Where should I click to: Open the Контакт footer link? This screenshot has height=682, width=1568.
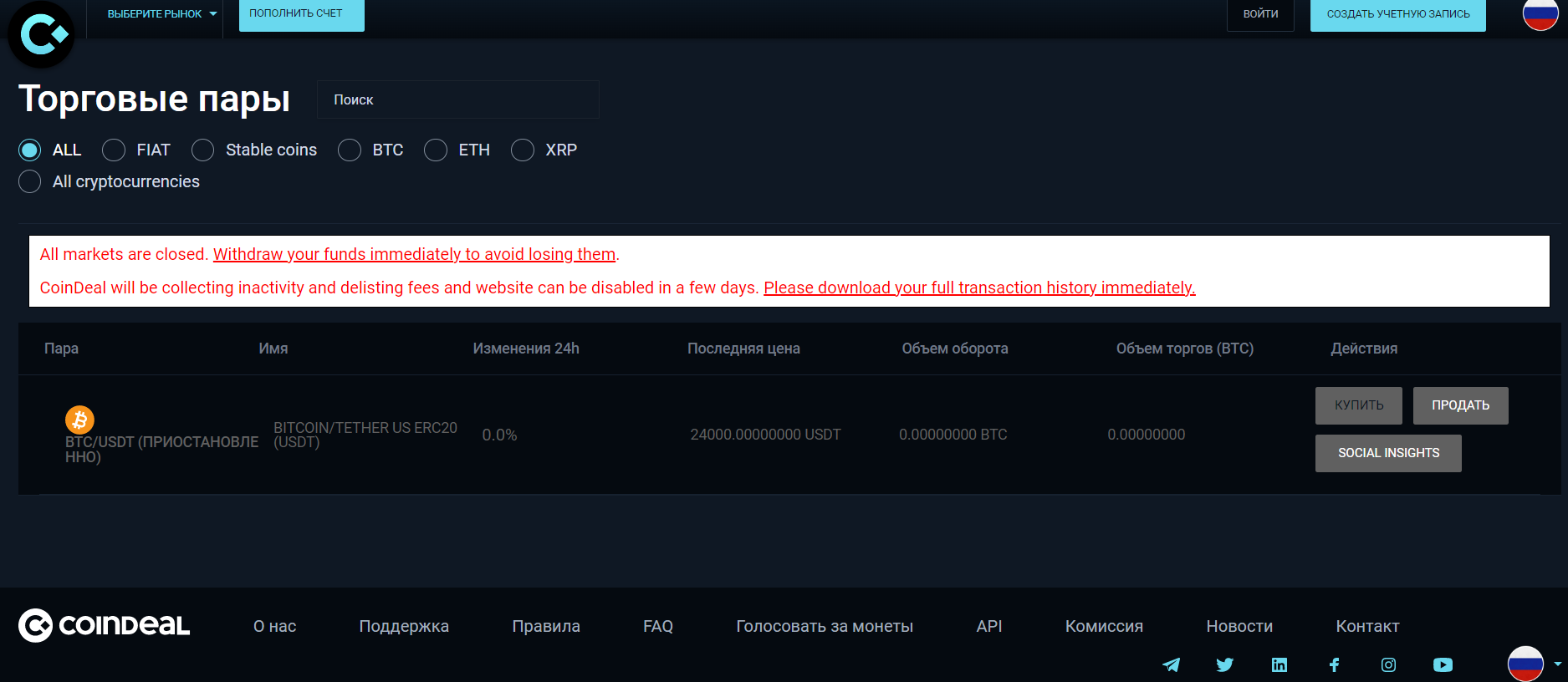click(x=1367, y=626)
